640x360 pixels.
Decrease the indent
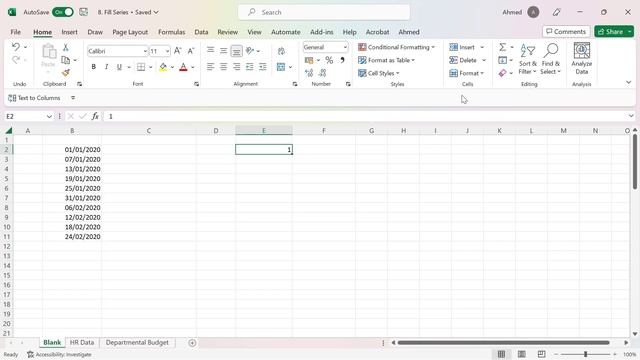(249, 67)
